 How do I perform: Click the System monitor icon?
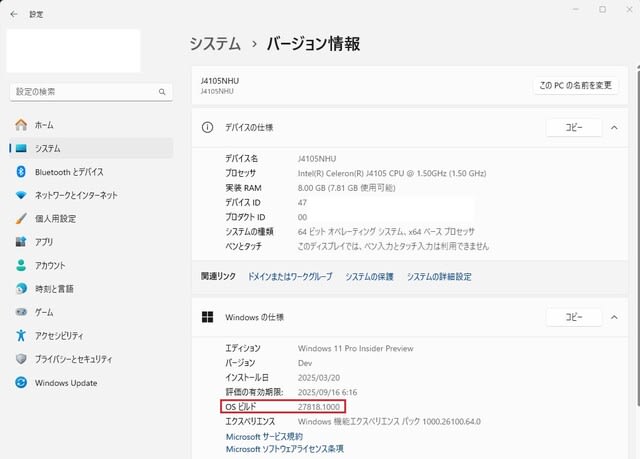21,148
